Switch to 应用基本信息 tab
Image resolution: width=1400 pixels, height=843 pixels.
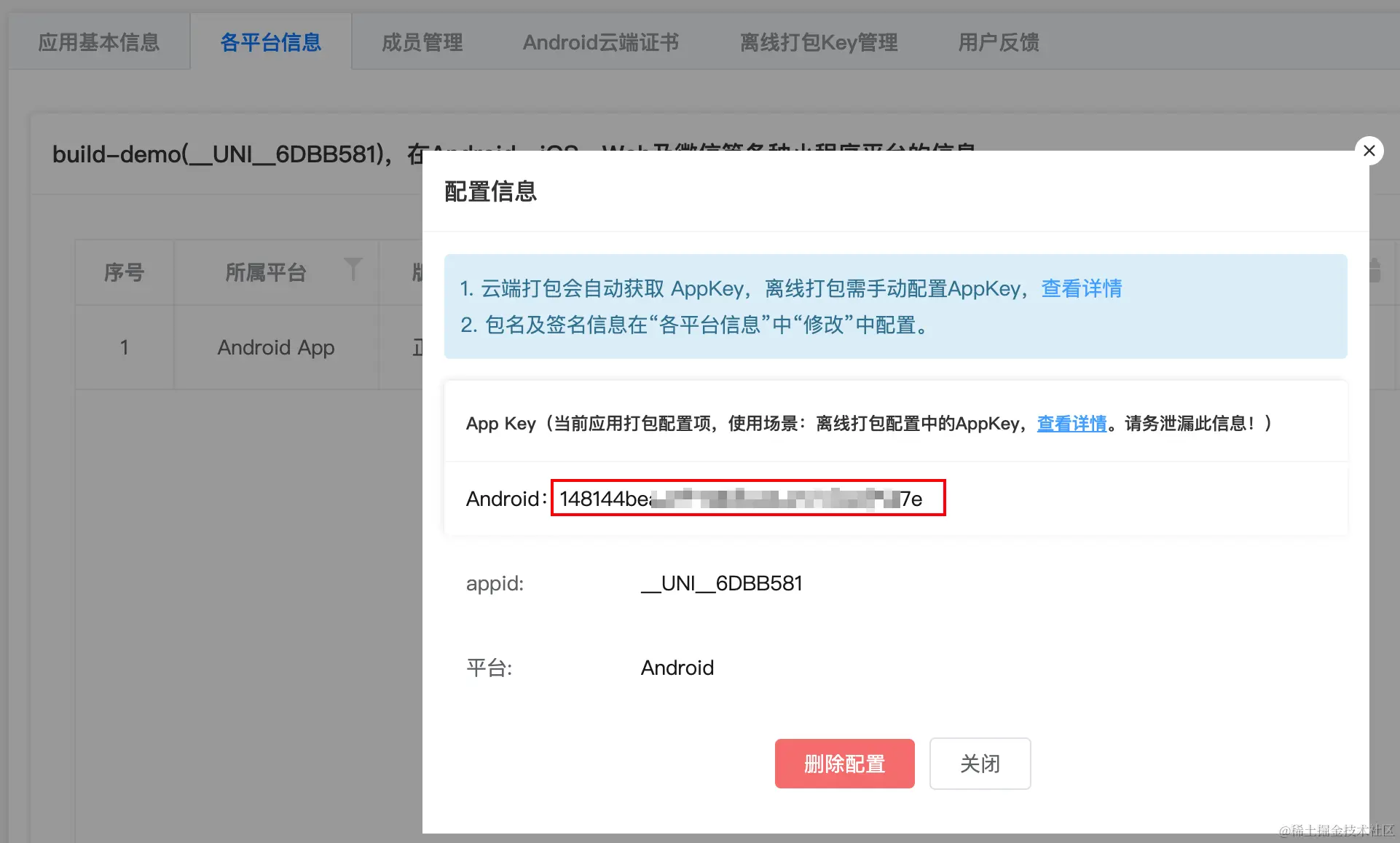click(99, 42)
